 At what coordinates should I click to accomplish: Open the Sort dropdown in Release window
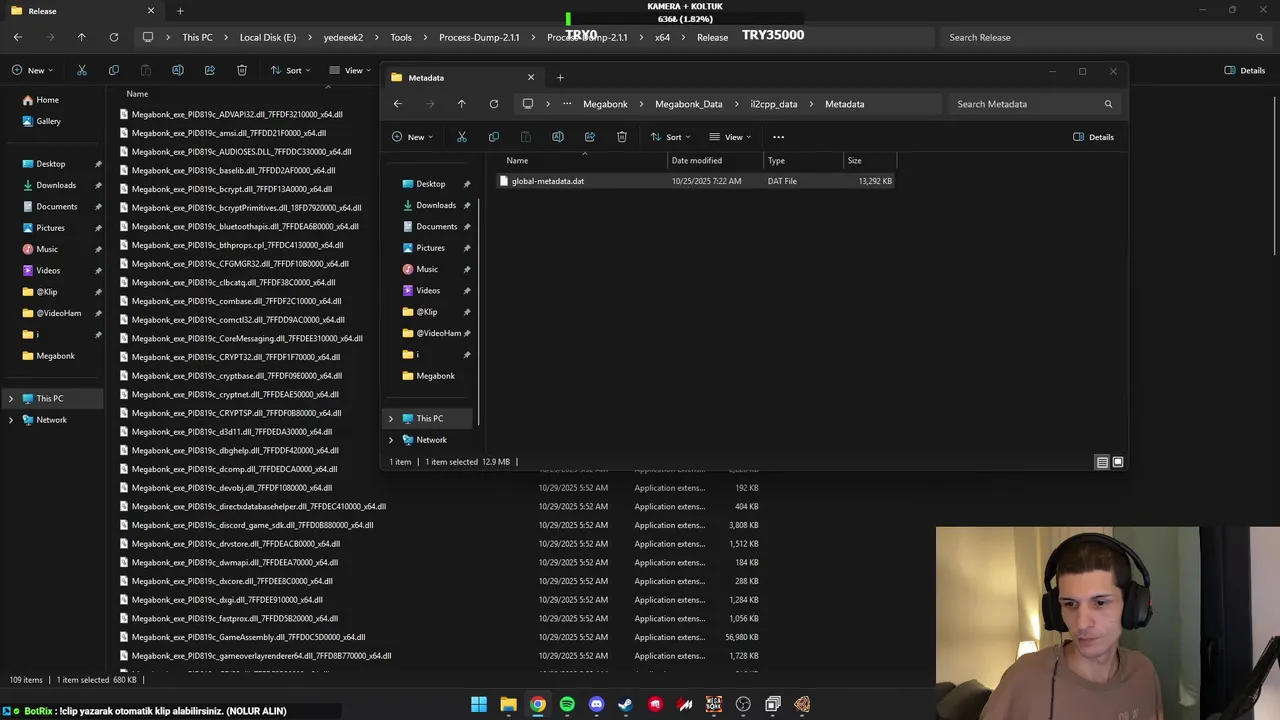point(290,70)
